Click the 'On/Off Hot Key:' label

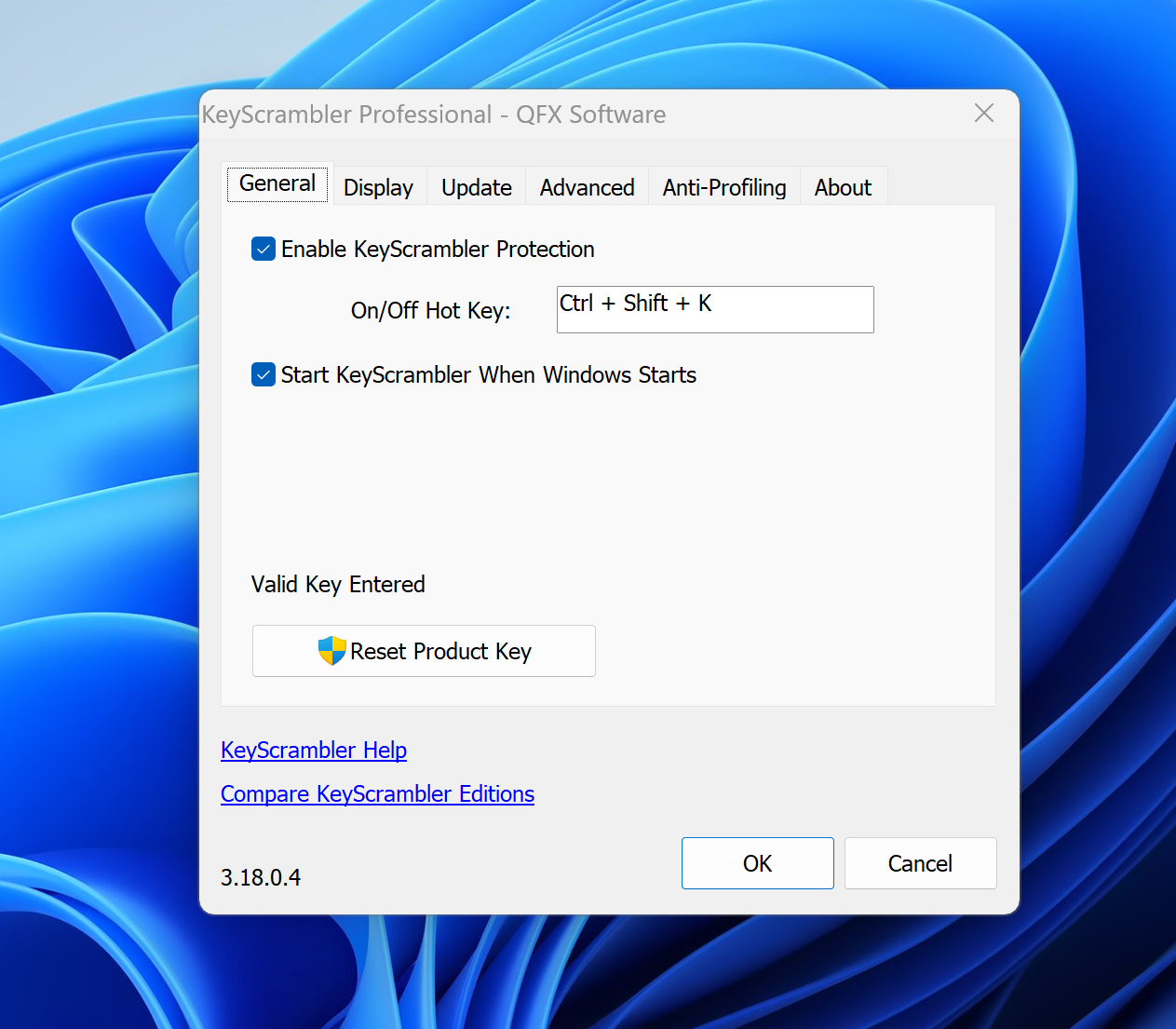pos(430,310)
